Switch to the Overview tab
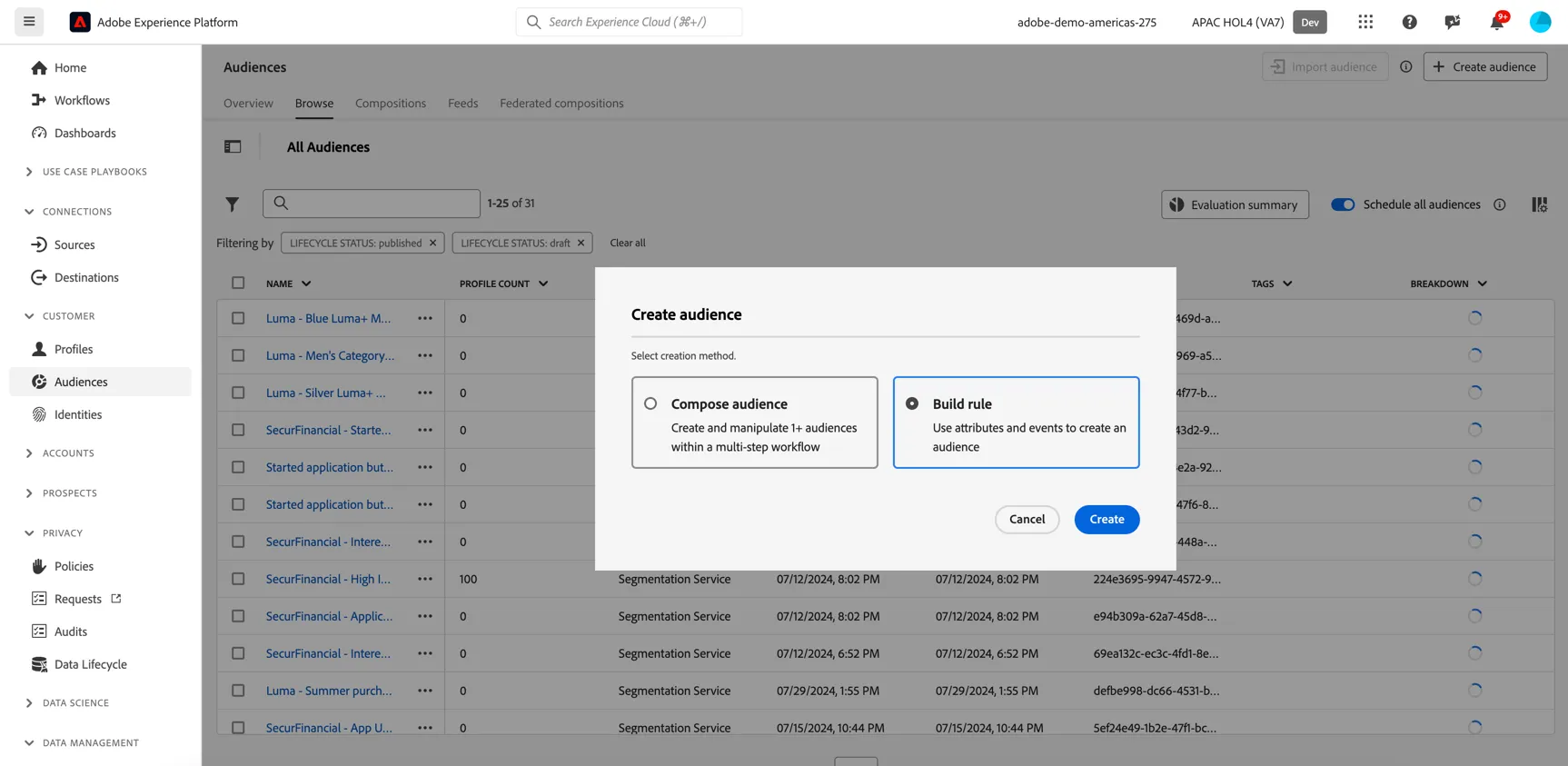 pyautogui.click(x=248, y=103)
